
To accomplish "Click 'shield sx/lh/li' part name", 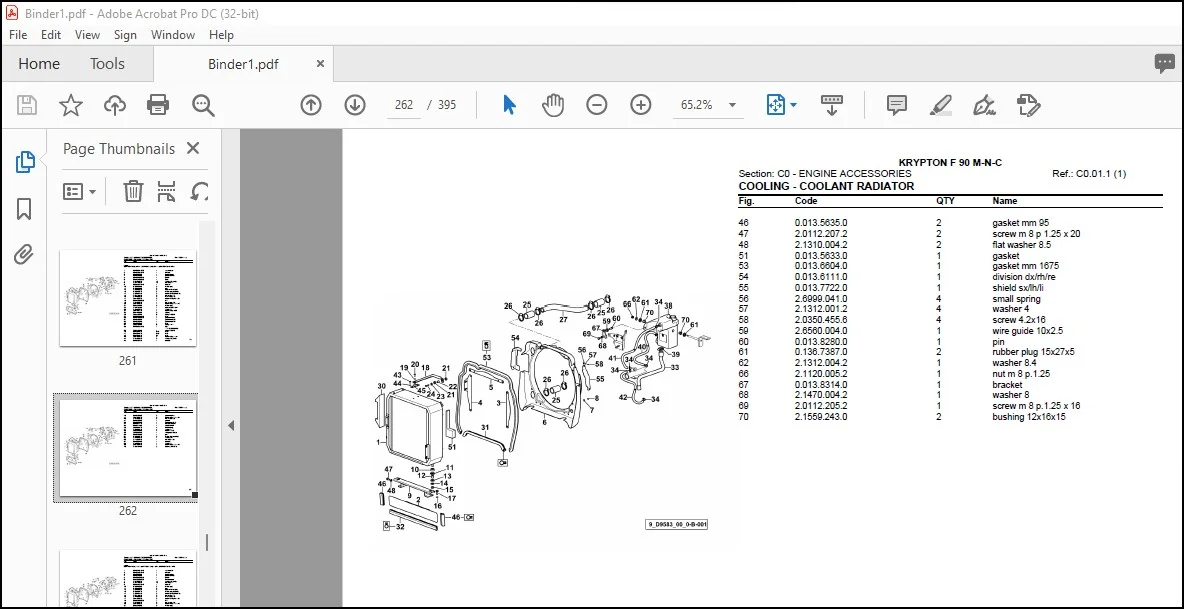I will click(x=1019, y=288).
